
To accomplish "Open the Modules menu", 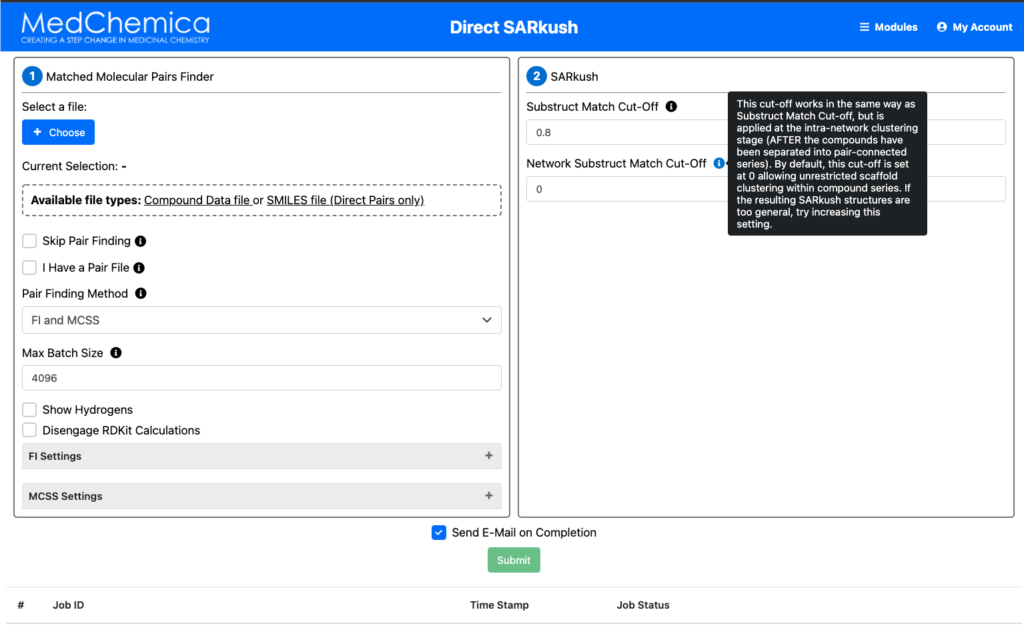I will 888,27.
